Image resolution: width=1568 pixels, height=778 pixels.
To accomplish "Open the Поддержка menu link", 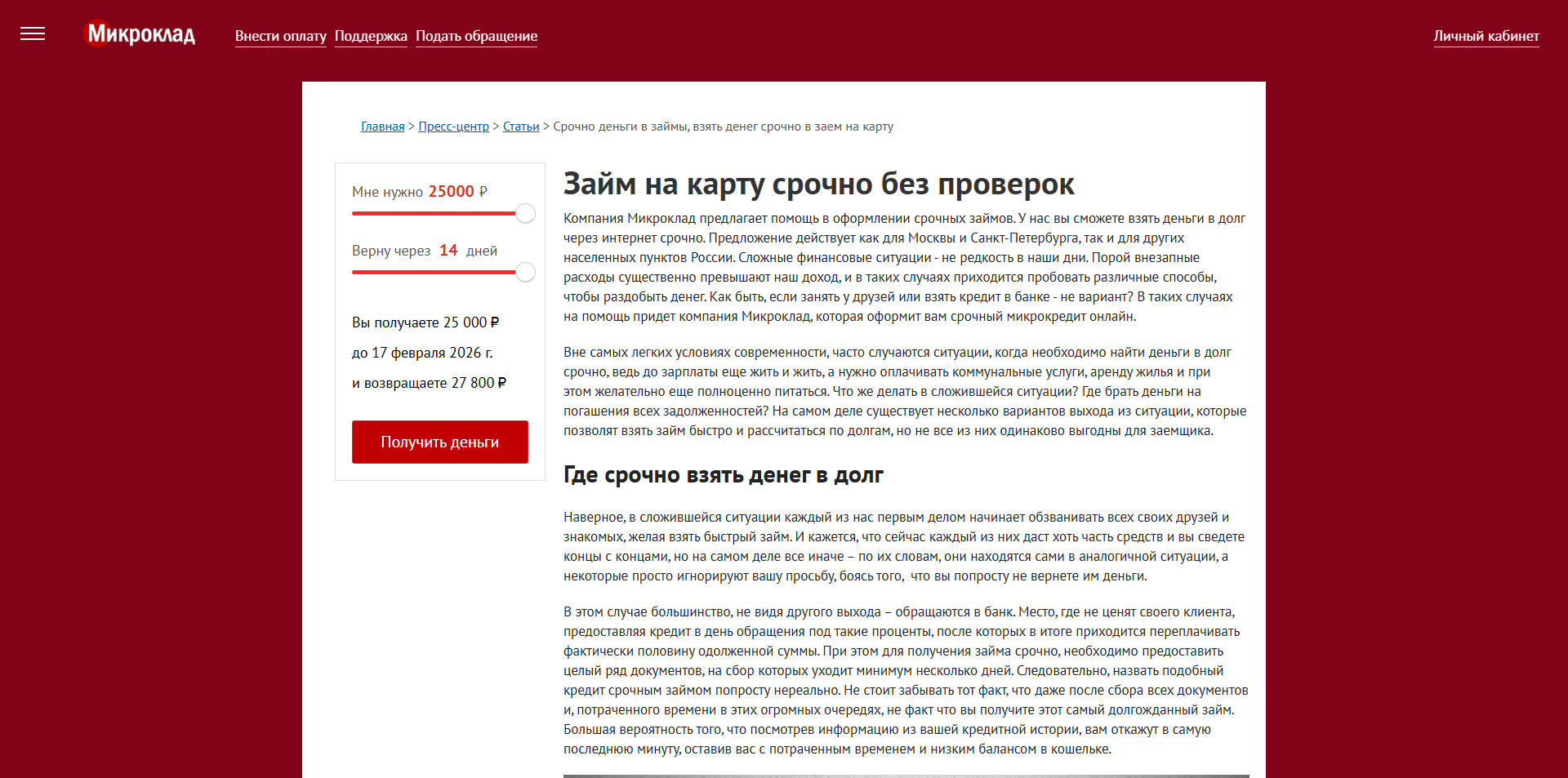I will point(371,36).
